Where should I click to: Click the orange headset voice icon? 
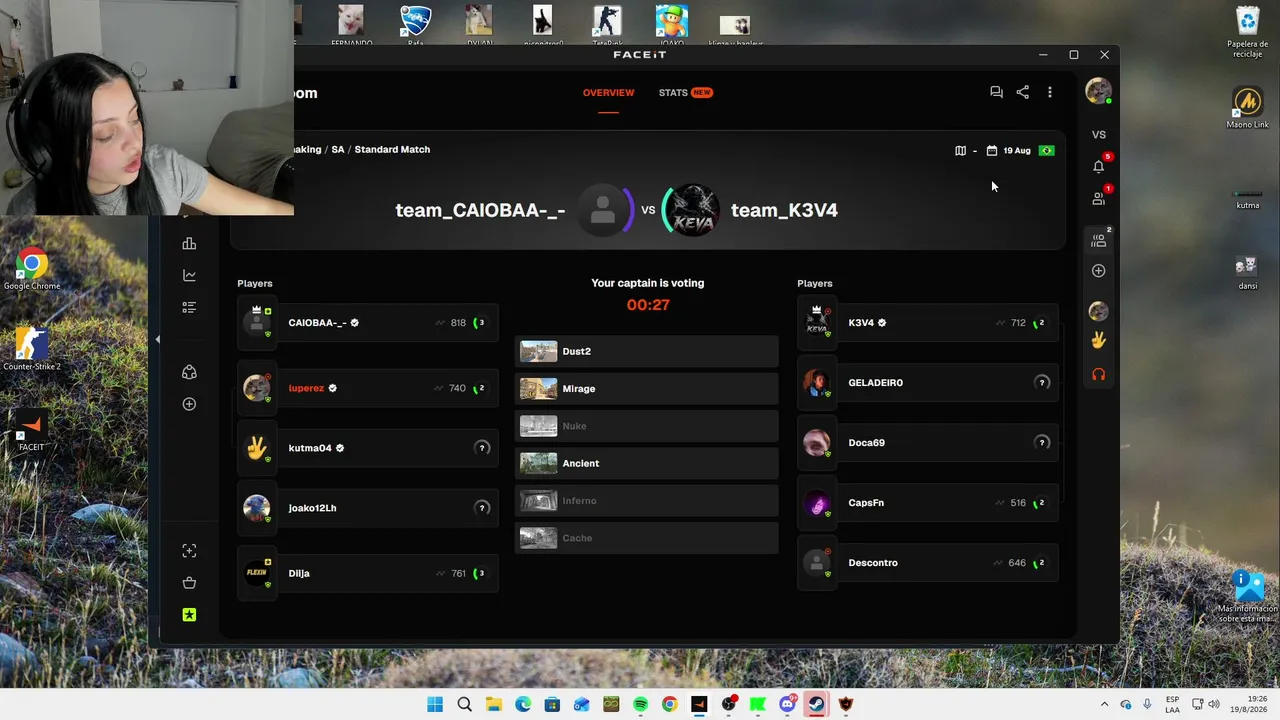coord(1099,374)
